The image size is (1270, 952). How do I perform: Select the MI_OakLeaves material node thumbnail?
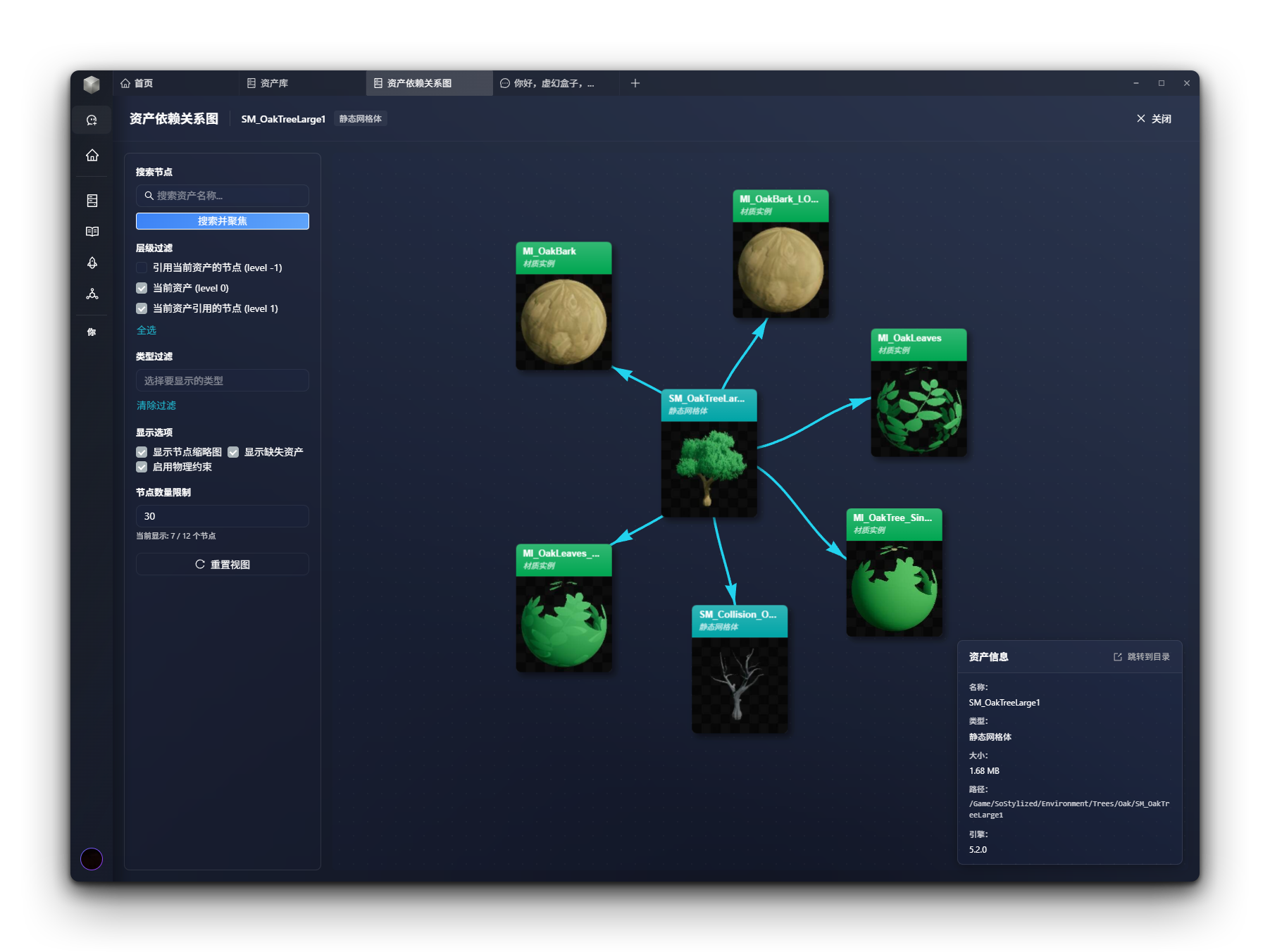(x=919, y=408)
